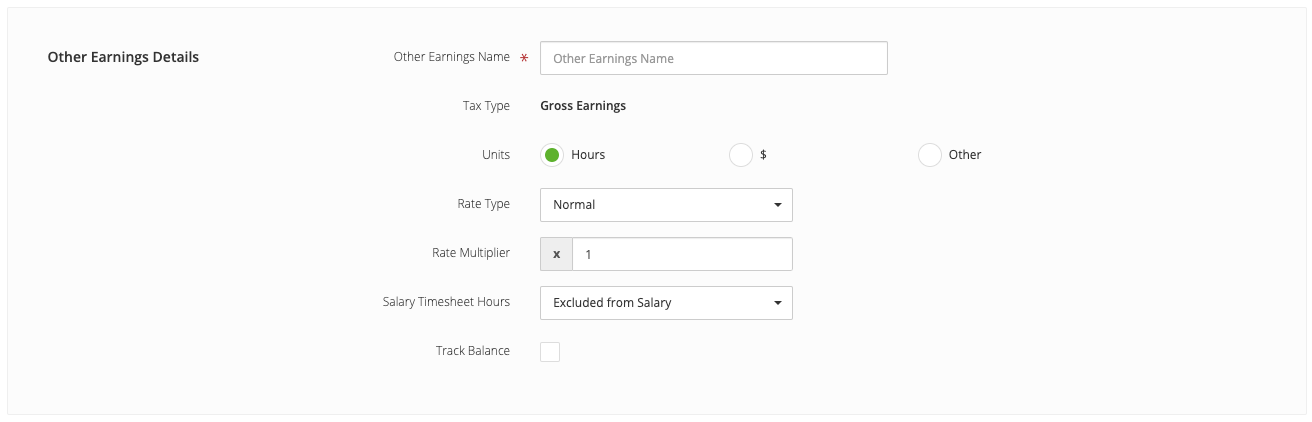Enable the Track Balance checkbox

[550, 352]
